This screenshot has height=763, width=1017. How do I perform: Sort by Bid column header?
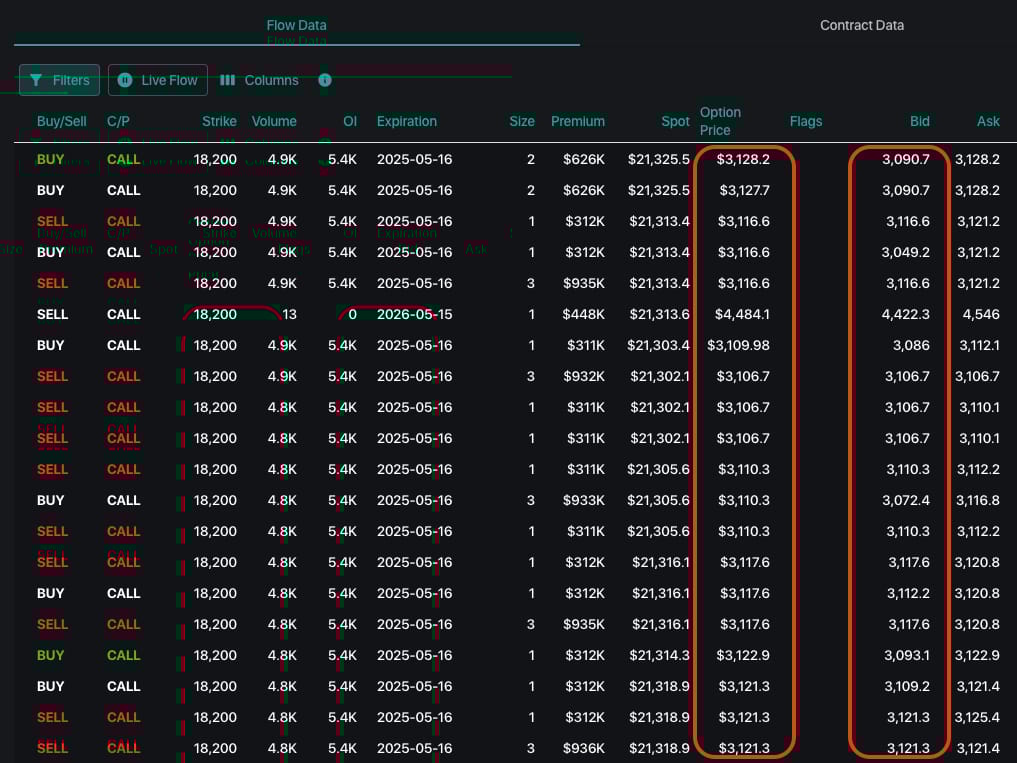coord(920,121)
